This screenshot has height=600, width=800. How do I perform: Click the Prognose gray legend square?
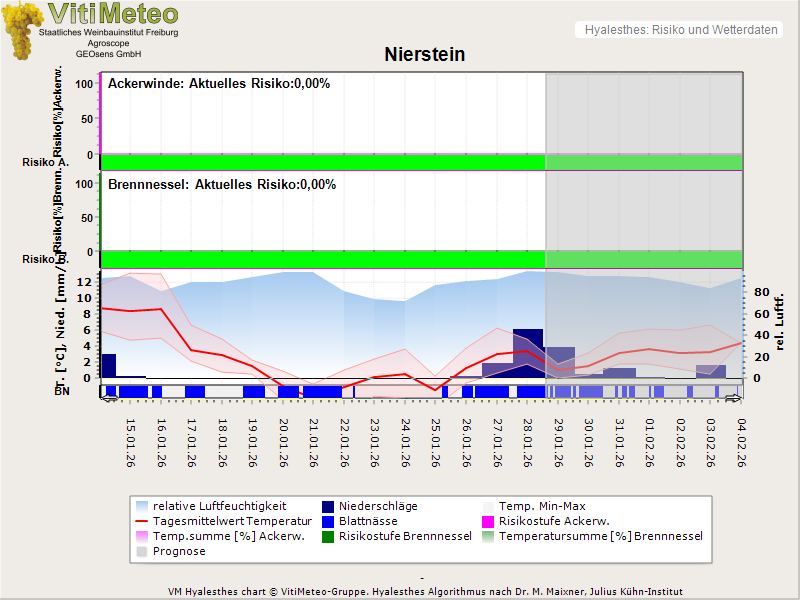coord(141,551)
